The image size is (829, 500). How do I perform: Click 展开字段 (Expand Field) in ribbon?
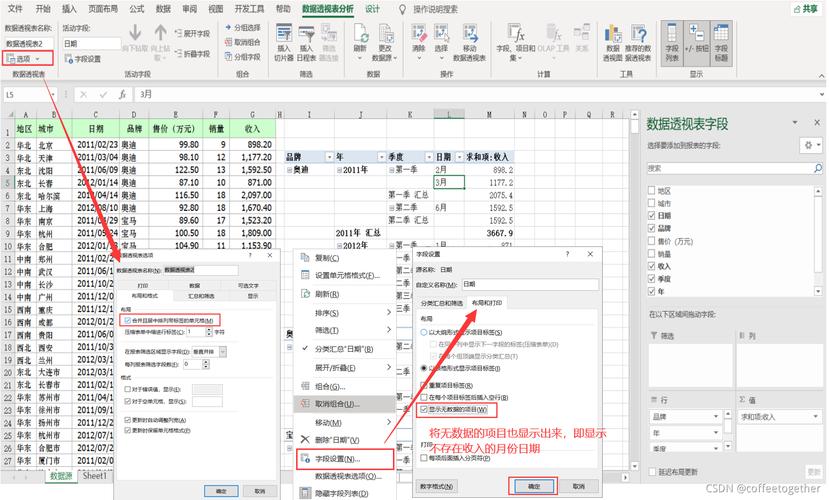click(x=192, y=33)
